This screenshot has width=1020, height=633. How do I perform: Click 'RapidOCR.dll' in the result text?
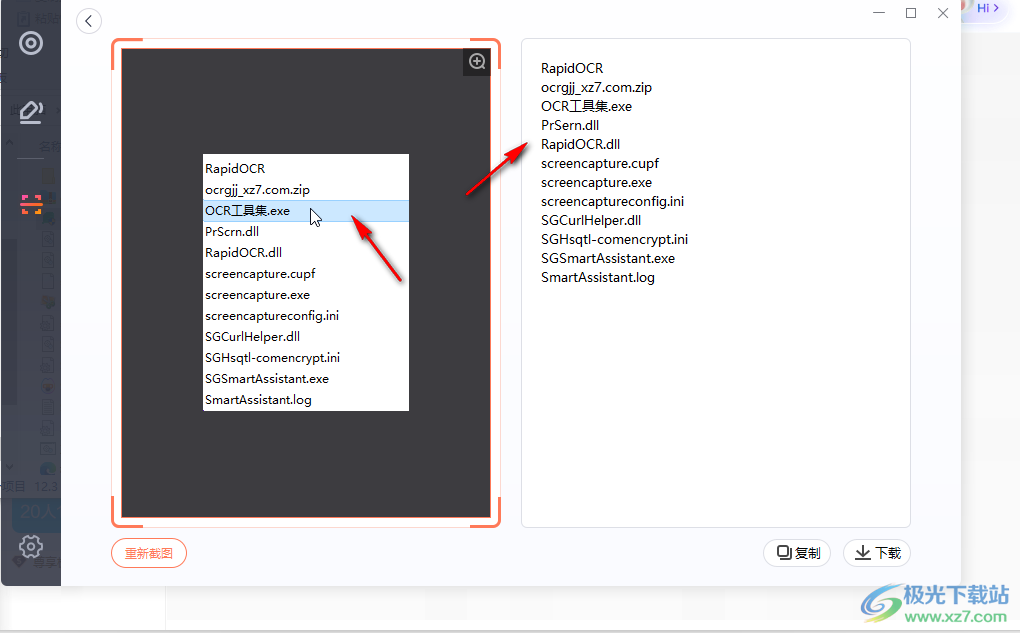coord(580,144)
